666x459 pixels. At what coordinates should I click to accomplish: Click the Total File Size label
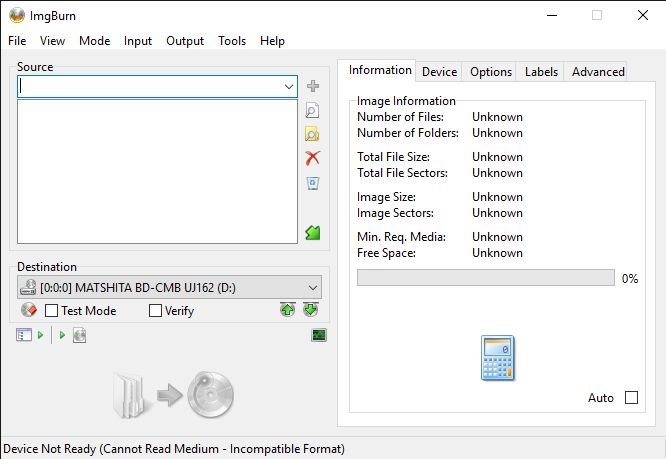pyautogui.click(x=393, y=157)
